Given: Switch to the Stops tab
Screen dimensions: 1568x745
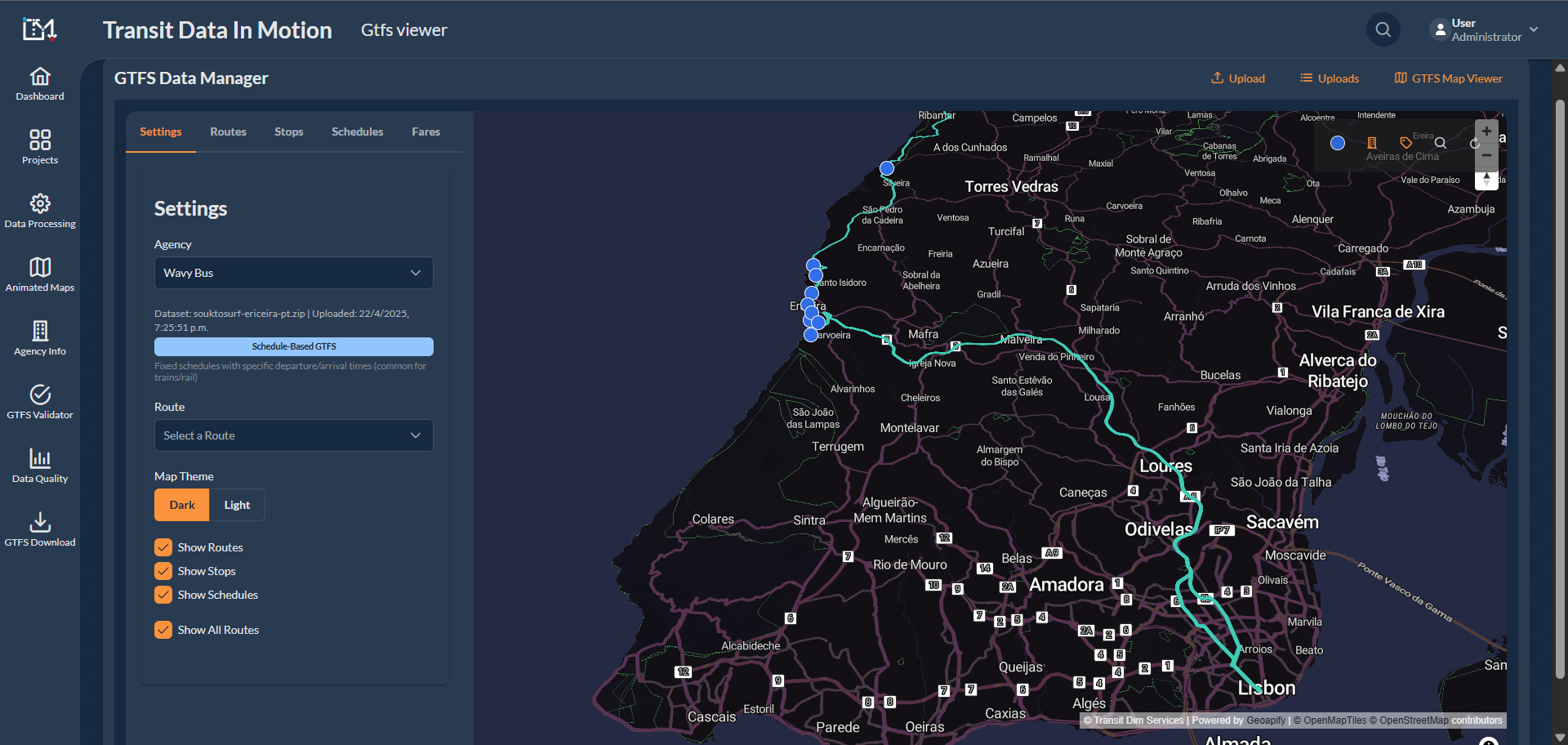Looking at the screenshot, I should pos(288,132).
